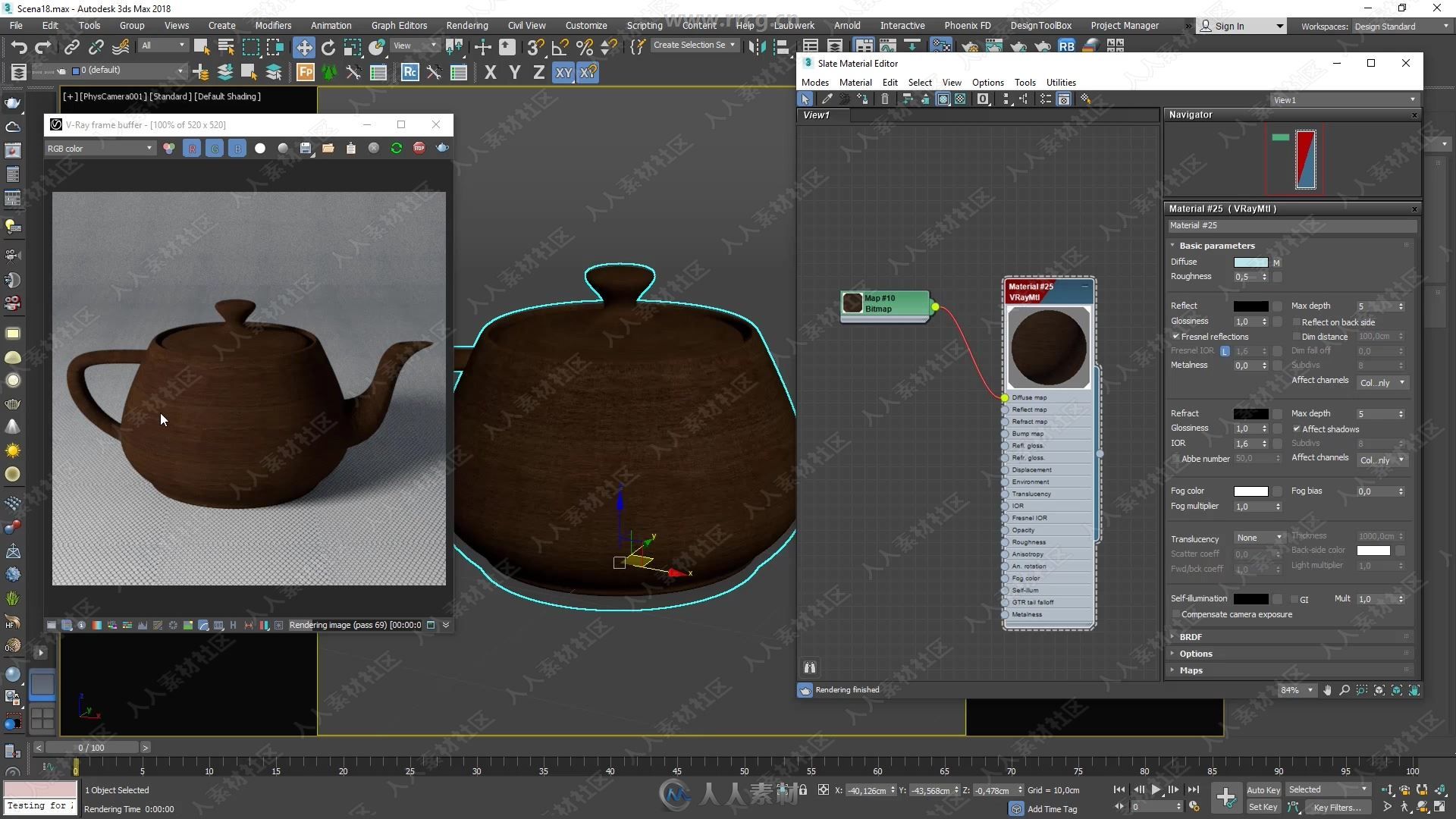
Task: Open the Graph Editors menu item
Action: point(398,25)
